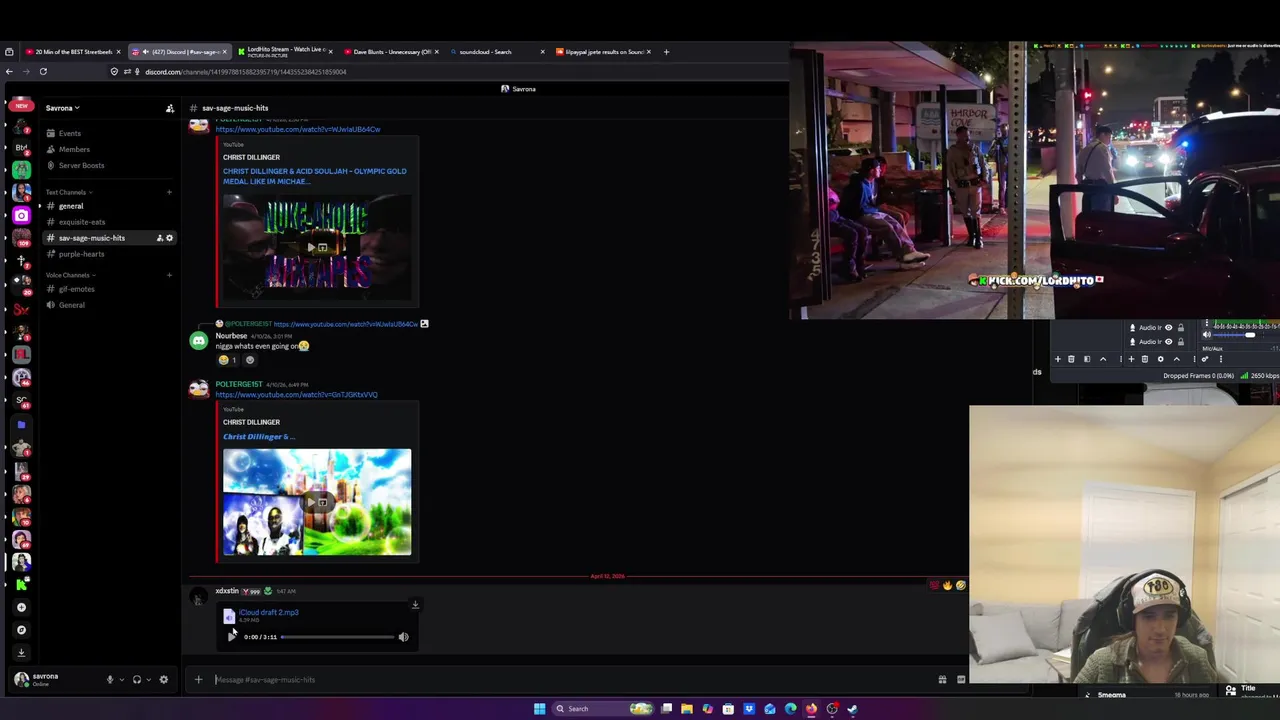The image size is (1280, 720).
Task: Play the second Christ Dillinger video thumbnail
Action: [x=317, y=502]
